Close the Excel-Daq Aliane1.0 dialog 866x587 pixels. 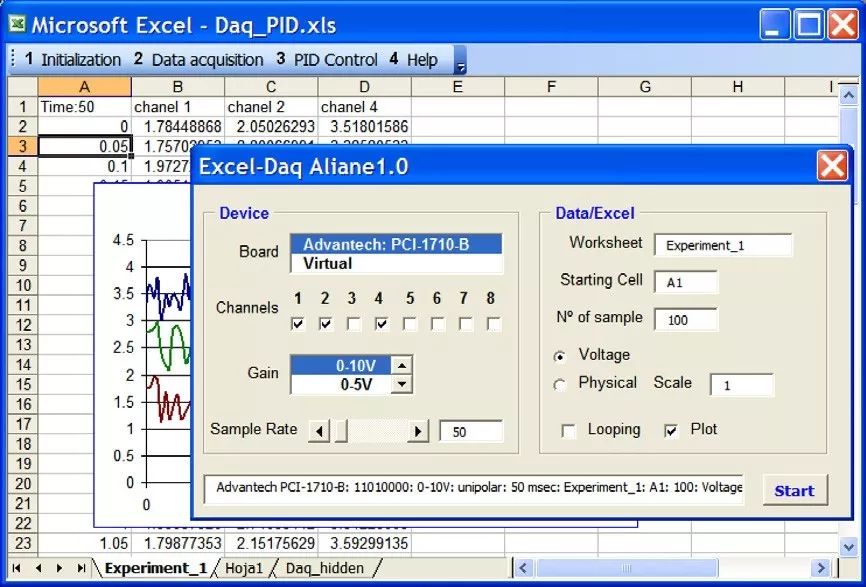832,165
